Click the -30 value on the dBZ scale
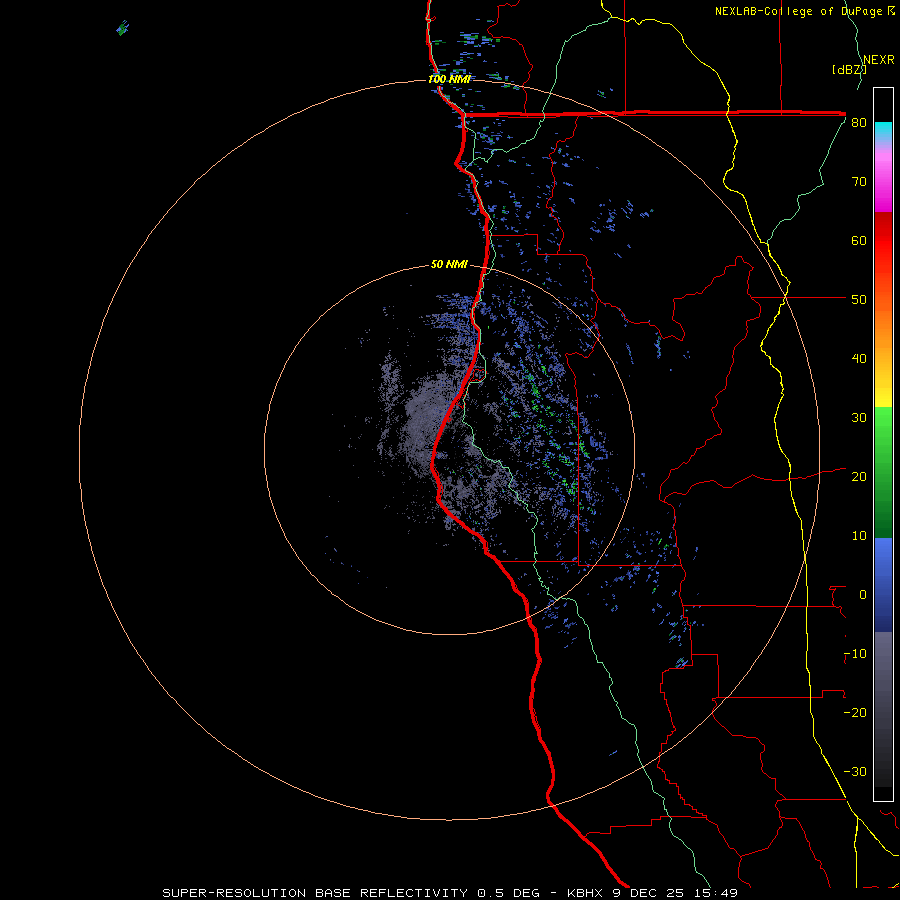Screen dimensions: 900x900 point(855,771)
